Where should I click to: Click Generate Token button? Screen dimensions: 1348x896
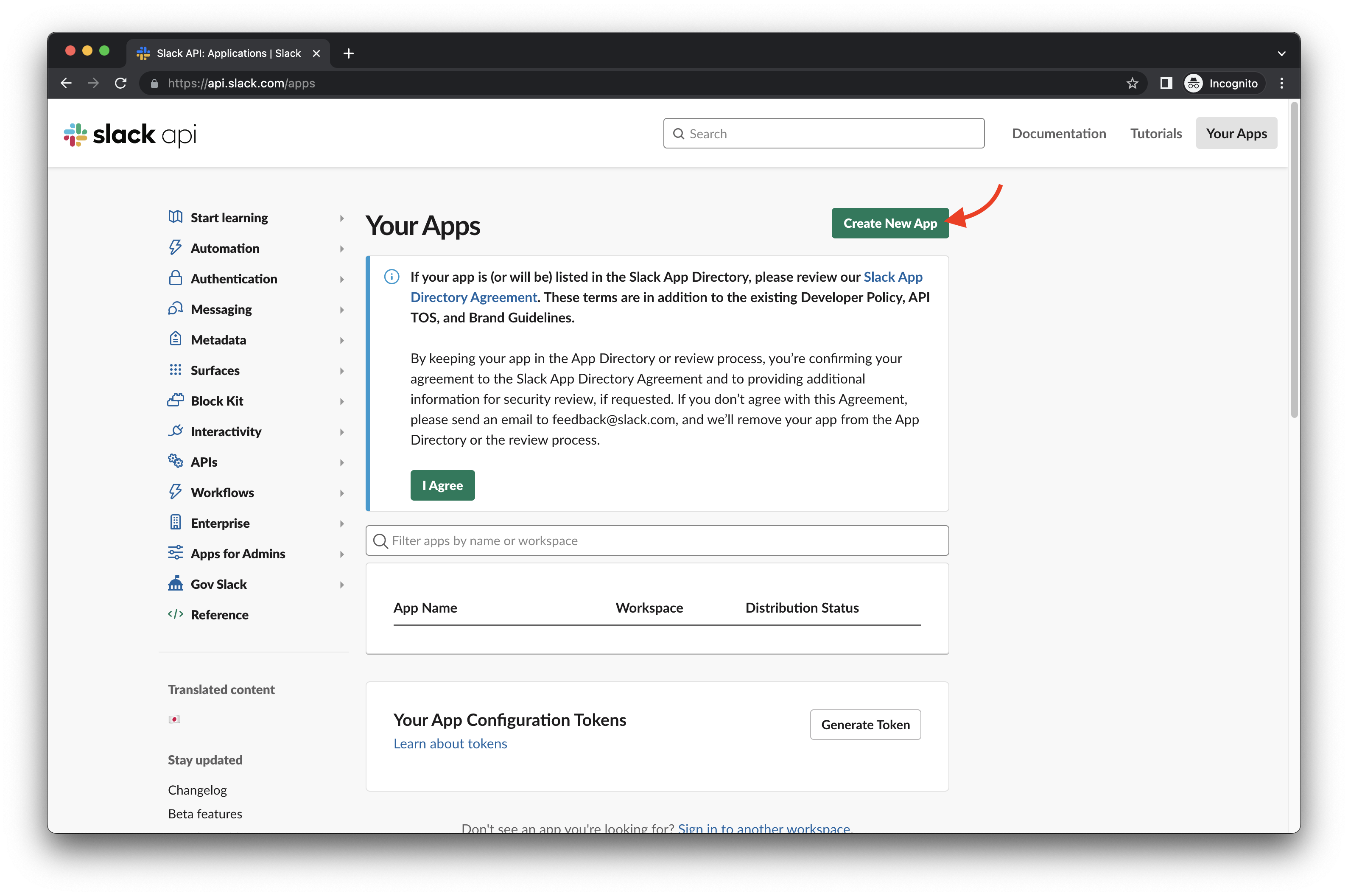point(865,725)
